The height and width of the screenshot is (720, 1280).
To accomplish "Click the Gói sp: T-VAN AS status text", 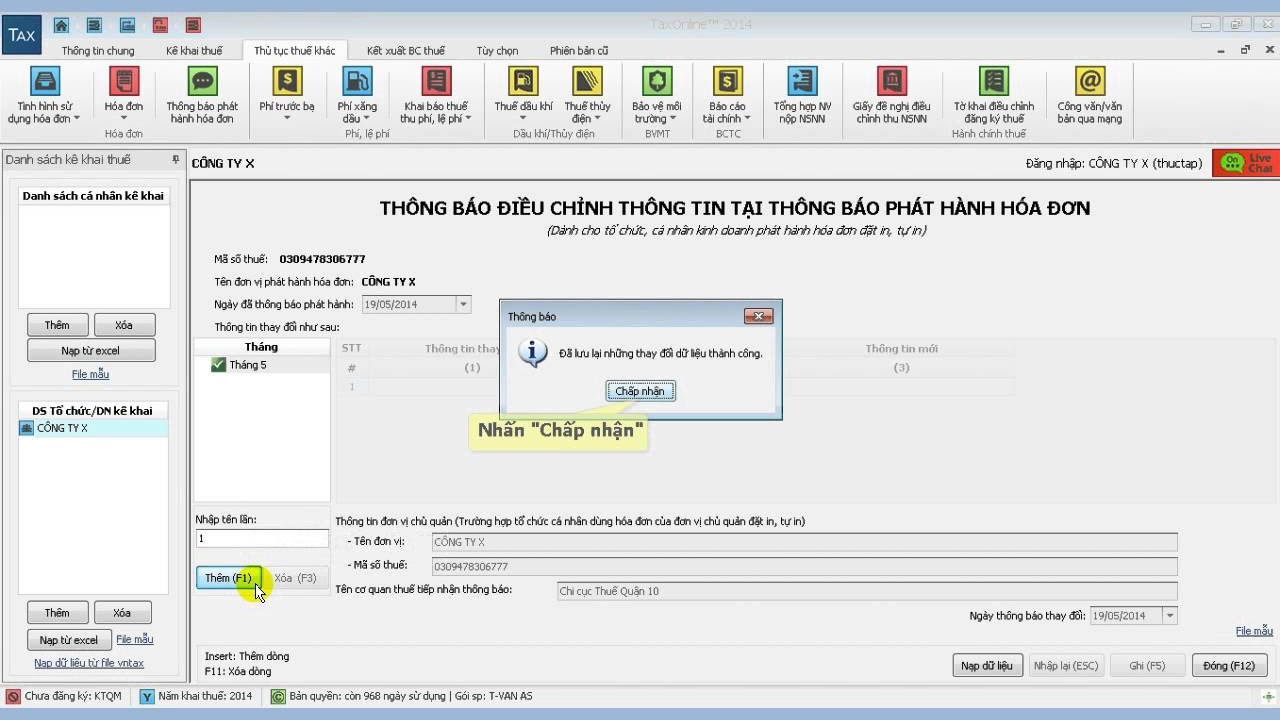I will [493, 696].
